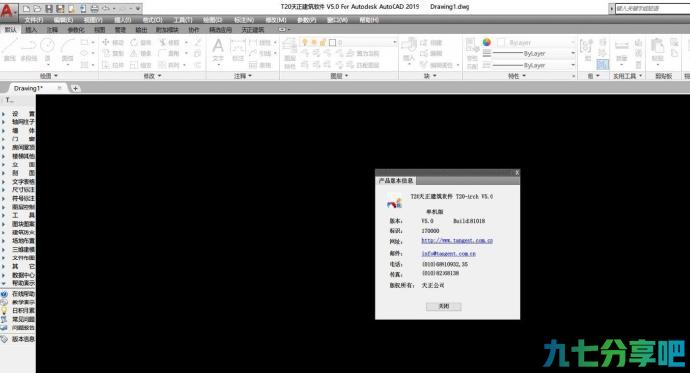Image resolution: width=690 pixels, height=373 pixels.
Task: Select the Move (移动) modify tool
Action: [x=113, y=42]
